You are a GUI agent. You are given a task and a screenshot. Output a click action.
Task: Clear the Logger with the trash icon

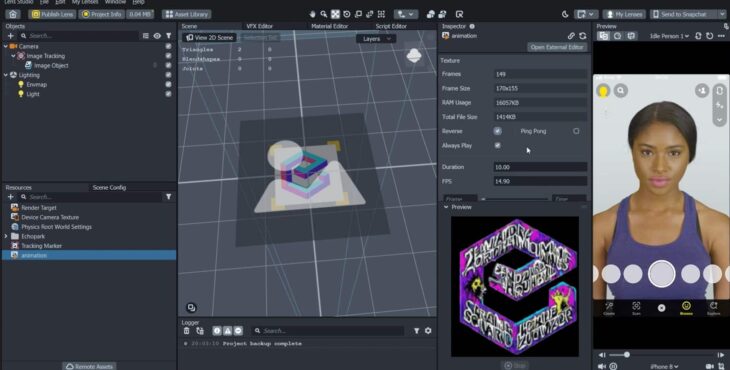[187, 331]
